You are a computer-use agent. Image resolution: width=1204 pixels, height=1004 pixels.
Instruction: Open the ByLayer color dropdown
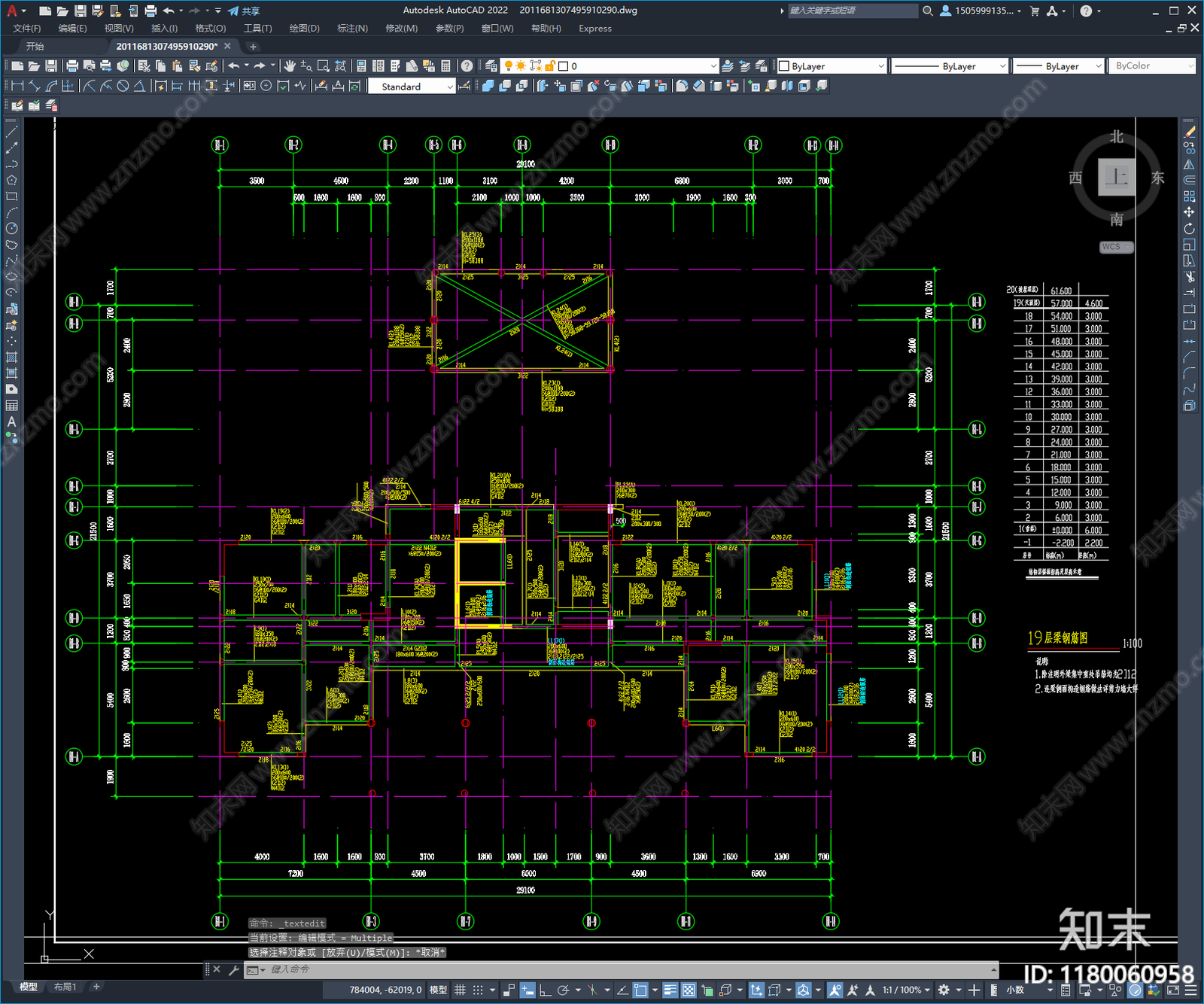(832, 66)
